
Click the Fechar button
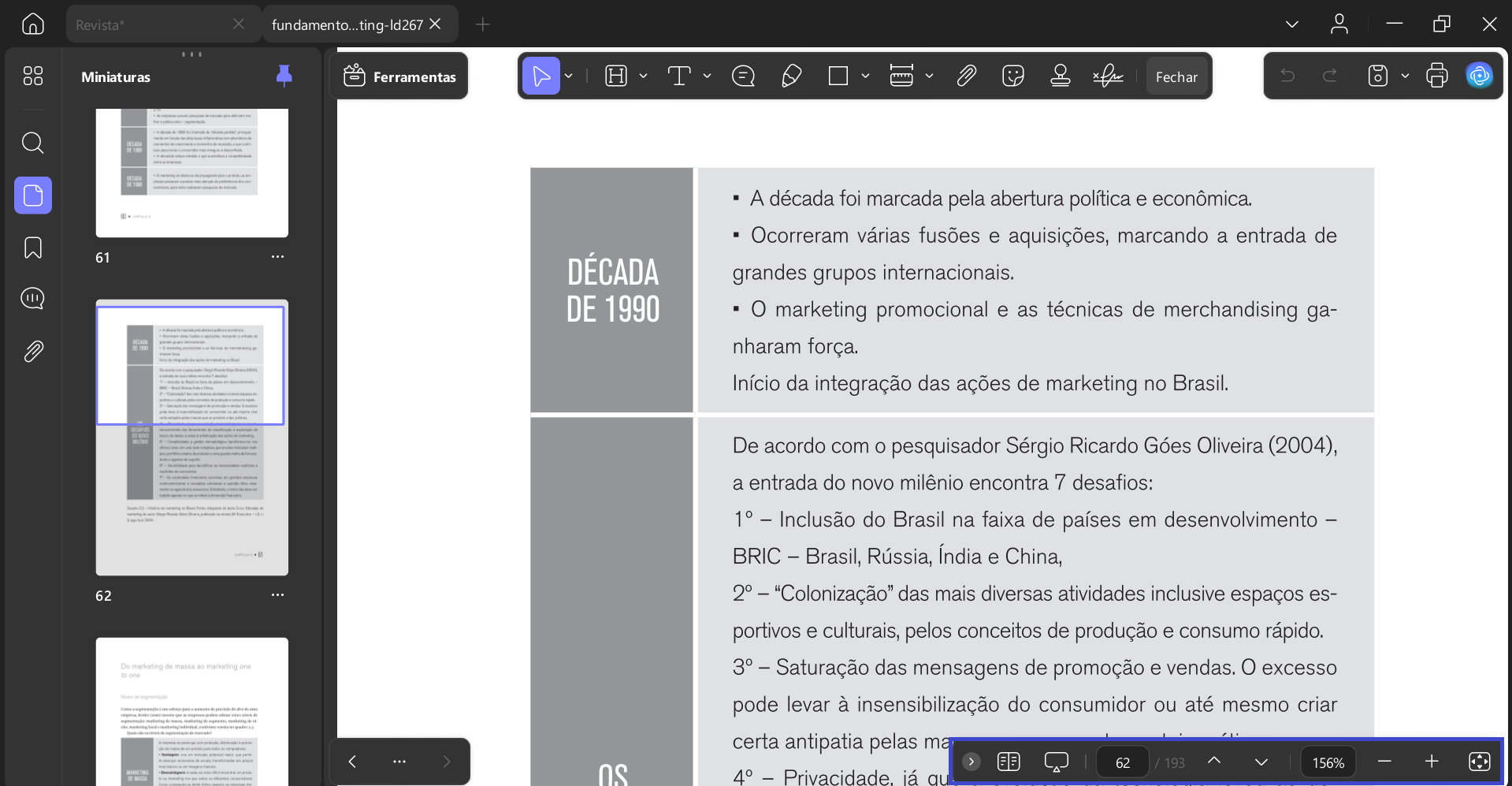point(1176,76)
